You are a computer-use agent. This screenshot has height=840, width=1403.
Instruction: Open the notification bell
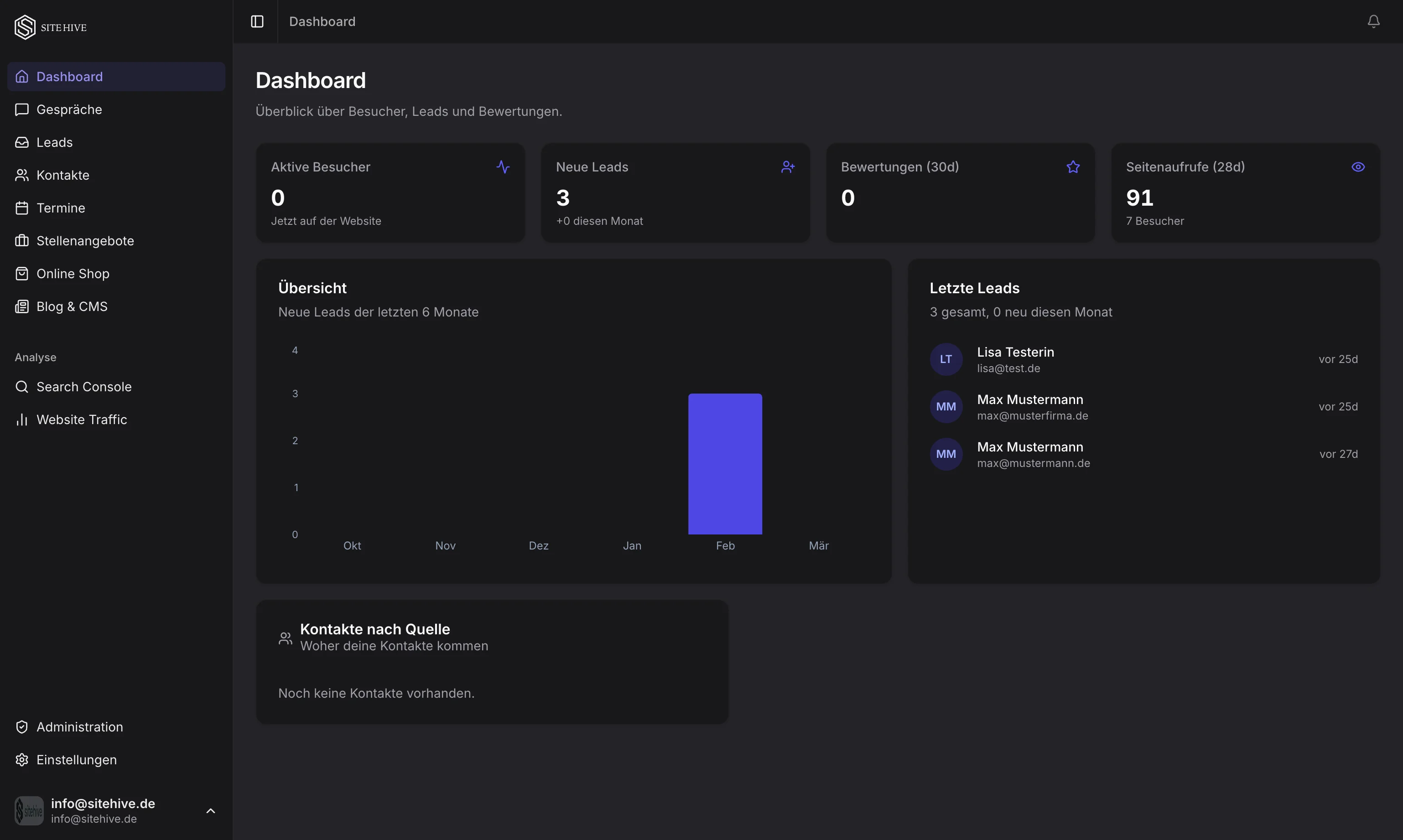pyautogui.click(x=1373, y=21)
